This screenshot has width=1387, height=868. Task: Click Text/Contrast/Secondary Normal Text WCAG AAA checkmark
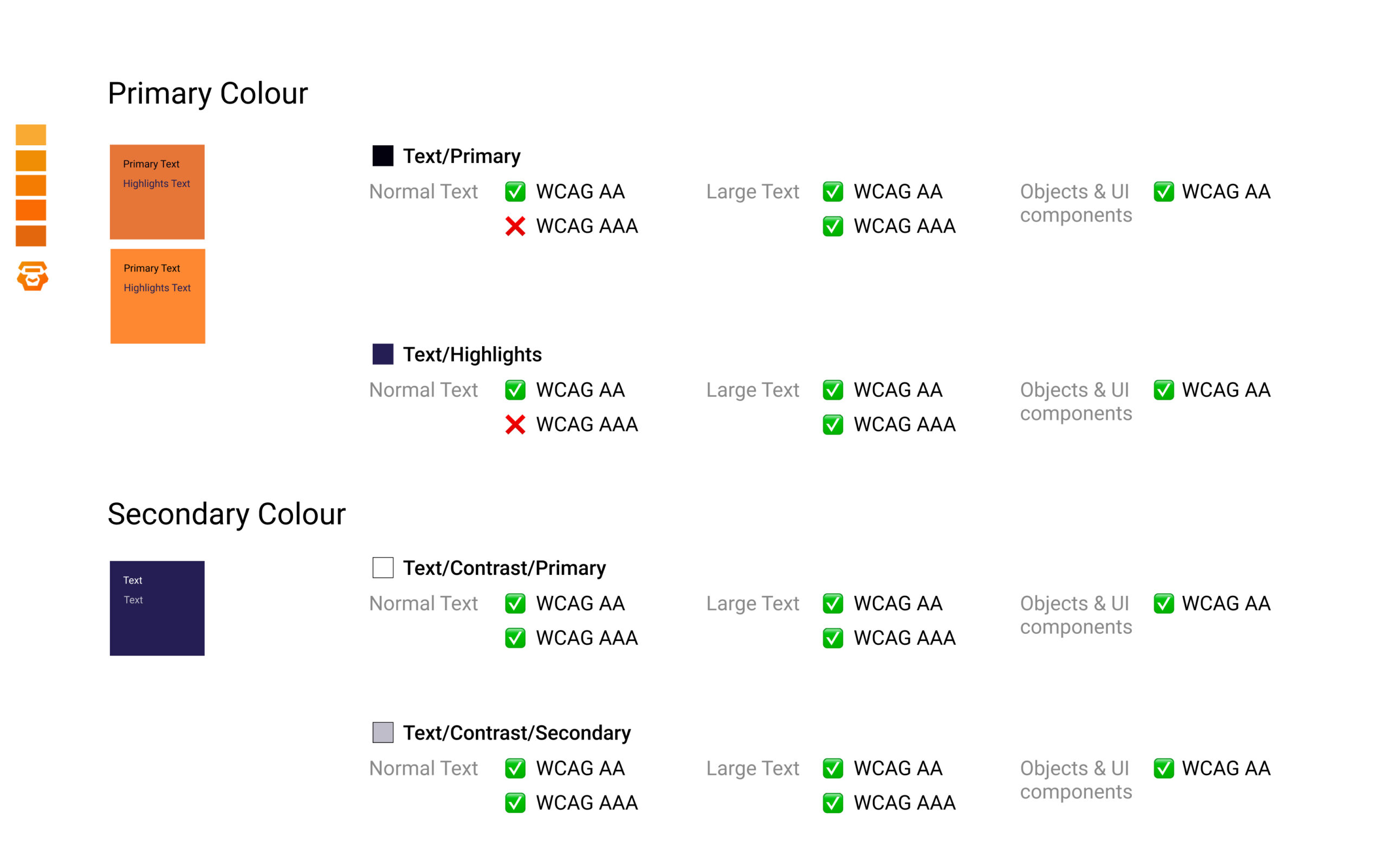tap(516, 803)
